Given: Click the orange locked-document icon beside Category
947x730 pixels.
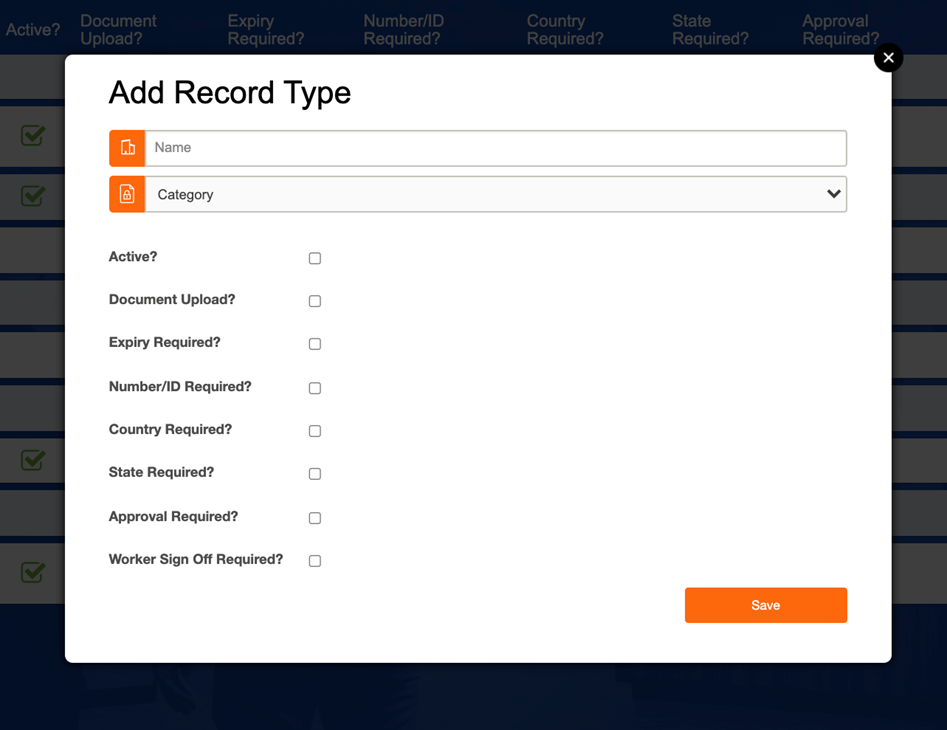Looking at the screenshot, I should pos(127,194).
